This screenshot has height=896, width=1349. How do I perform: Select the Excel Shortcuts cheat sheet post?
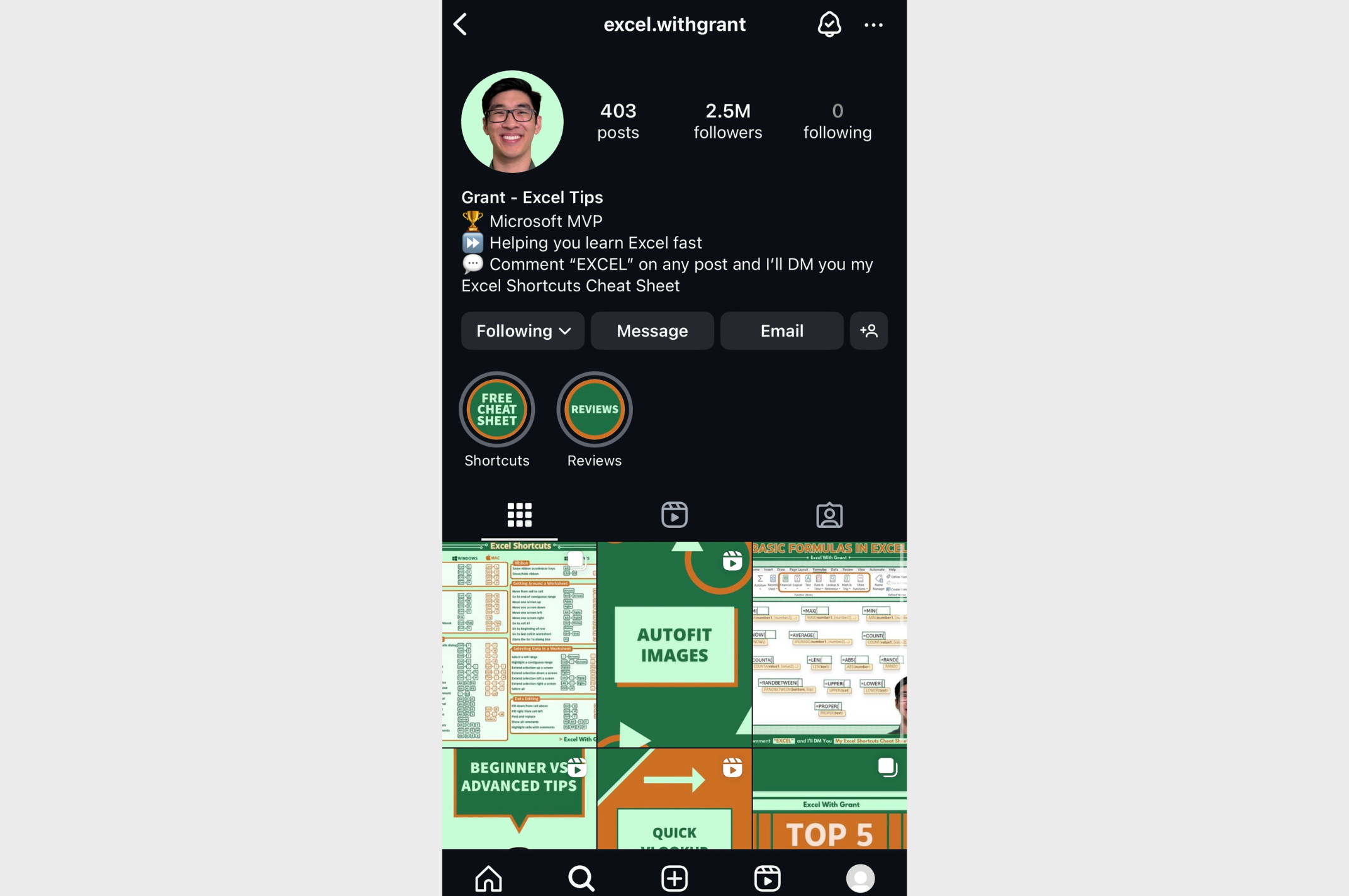tap(520, 644)
